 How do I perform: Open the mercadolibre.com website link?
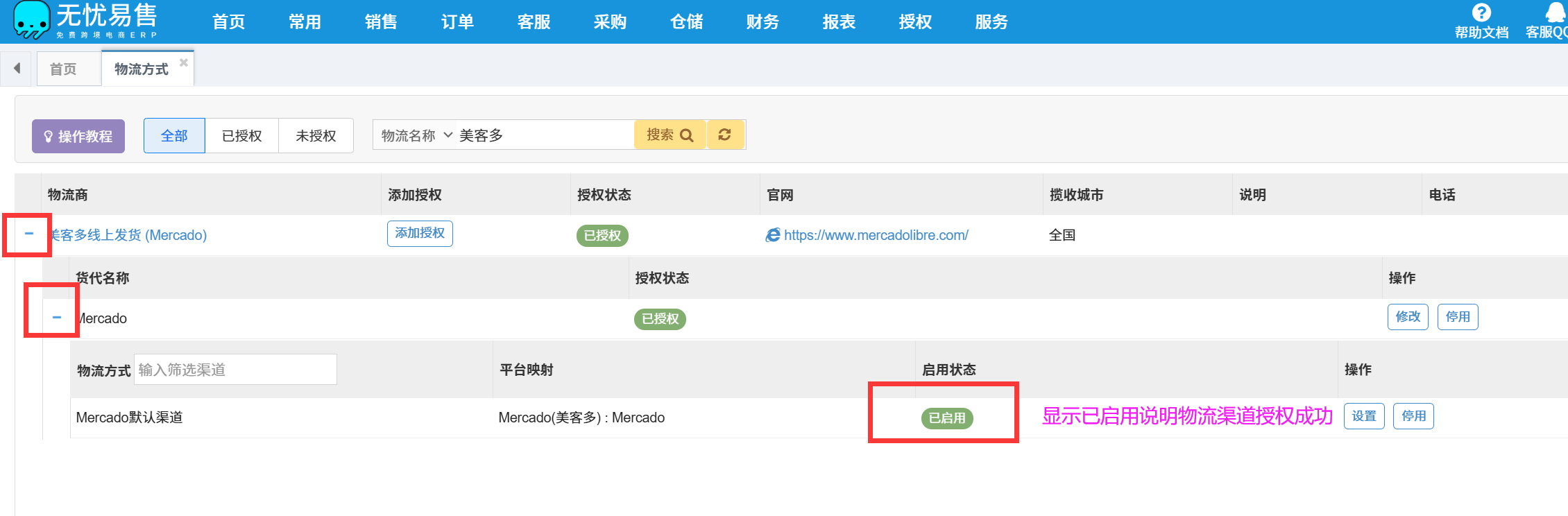(876, 235)
